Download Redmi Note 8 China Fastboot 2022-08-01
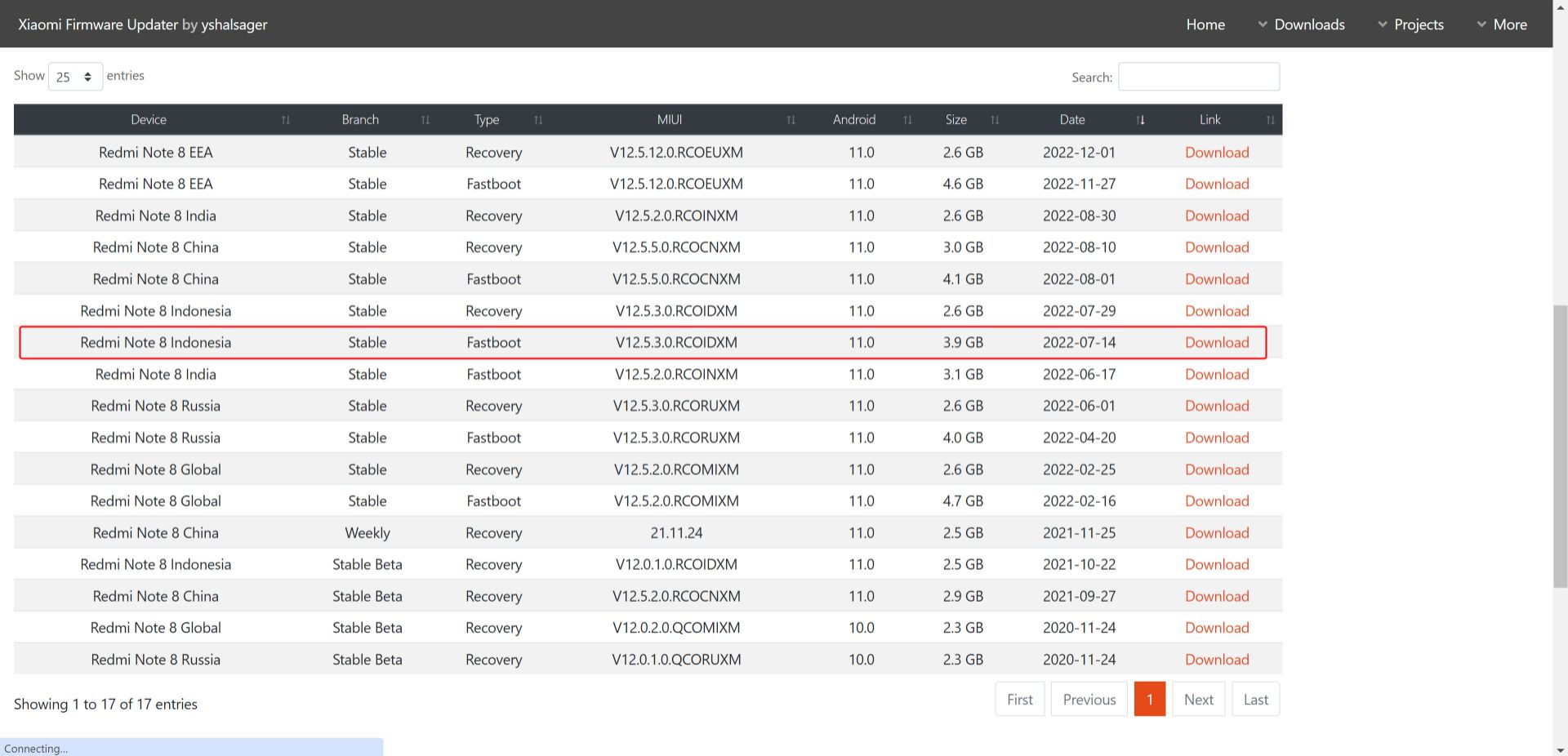Screen dimensions: 1568x756 coord(1217,279)
